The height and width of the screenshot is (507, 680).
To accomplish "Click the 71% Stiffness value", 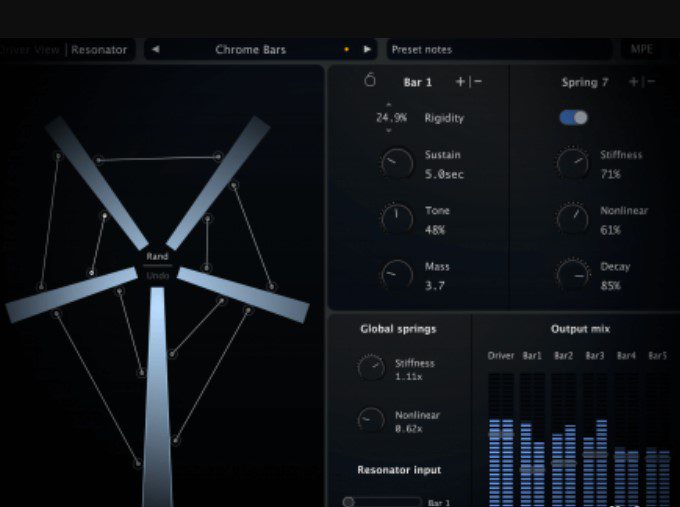I will click(x=611, y=174).
